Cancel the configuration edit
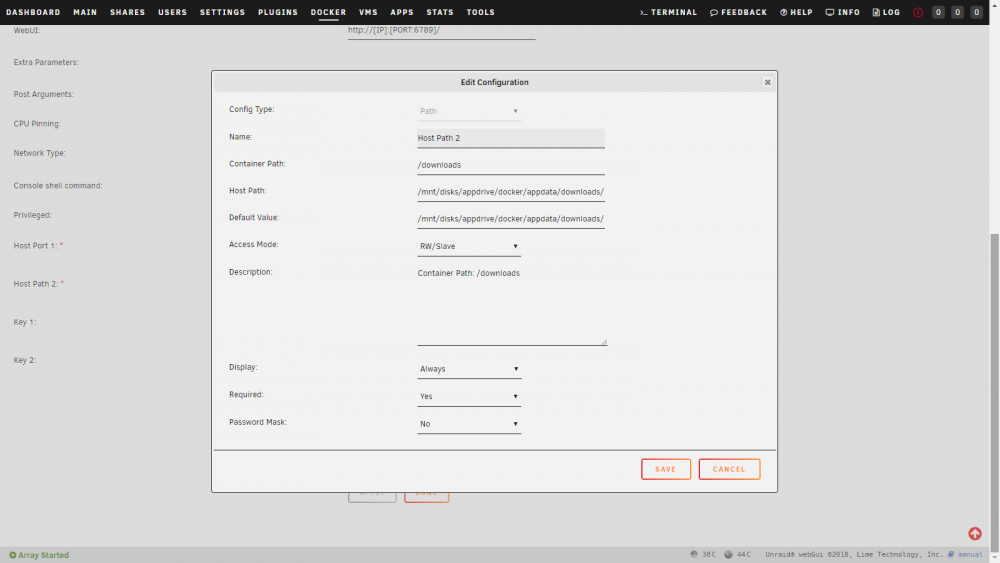This screenshot has height=563, width=1000. pos(729,469)
